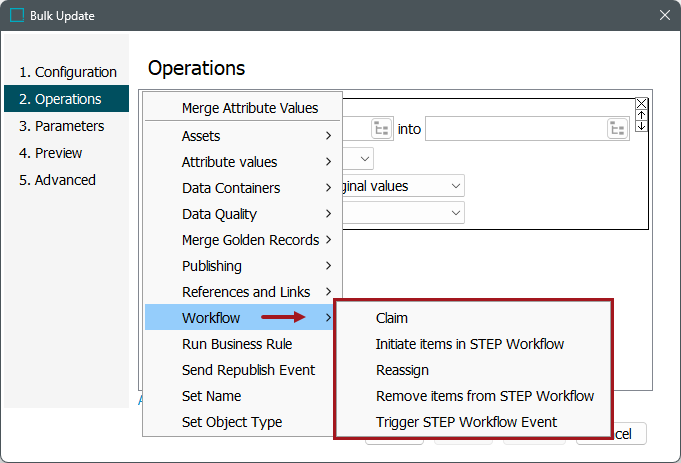Click the Bulk Update title bar icon

point(17,15)
